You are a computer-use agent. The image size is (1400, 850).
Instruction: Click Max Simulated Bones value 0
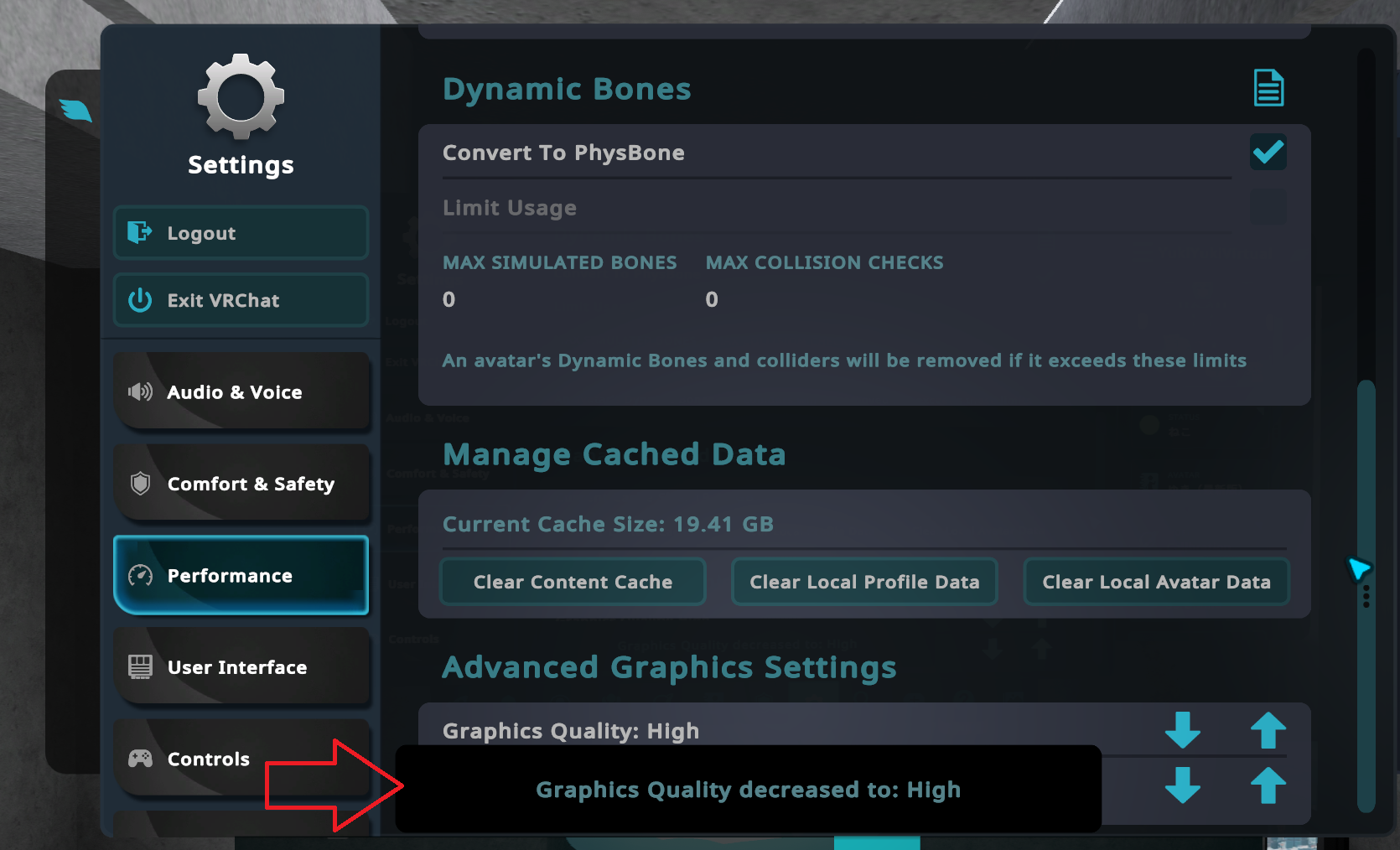[449, 299]
